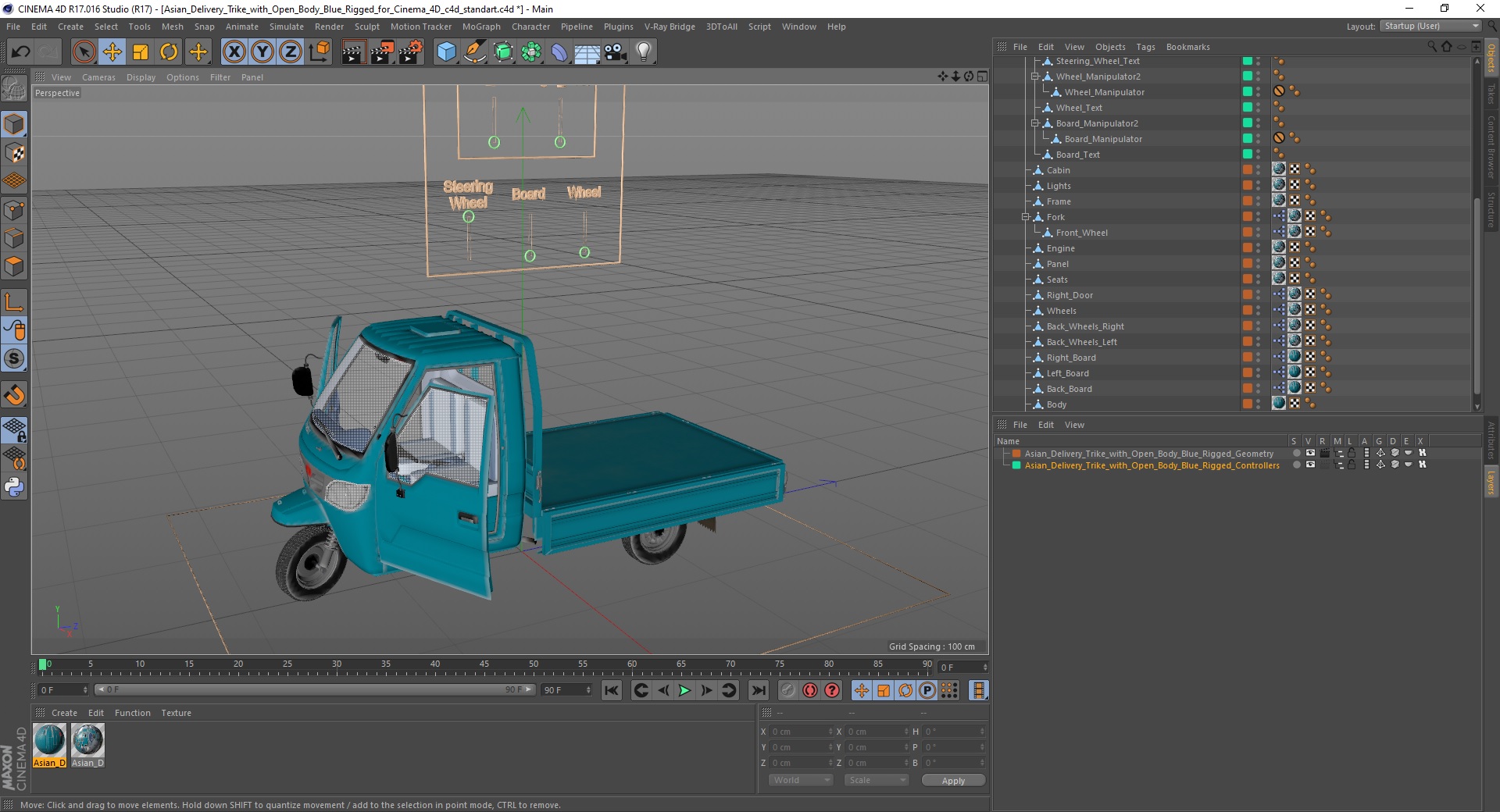The width and height of the screenshot is (1500, 812).
Task: Go to the end of animation
Action: tap(758, 690)
